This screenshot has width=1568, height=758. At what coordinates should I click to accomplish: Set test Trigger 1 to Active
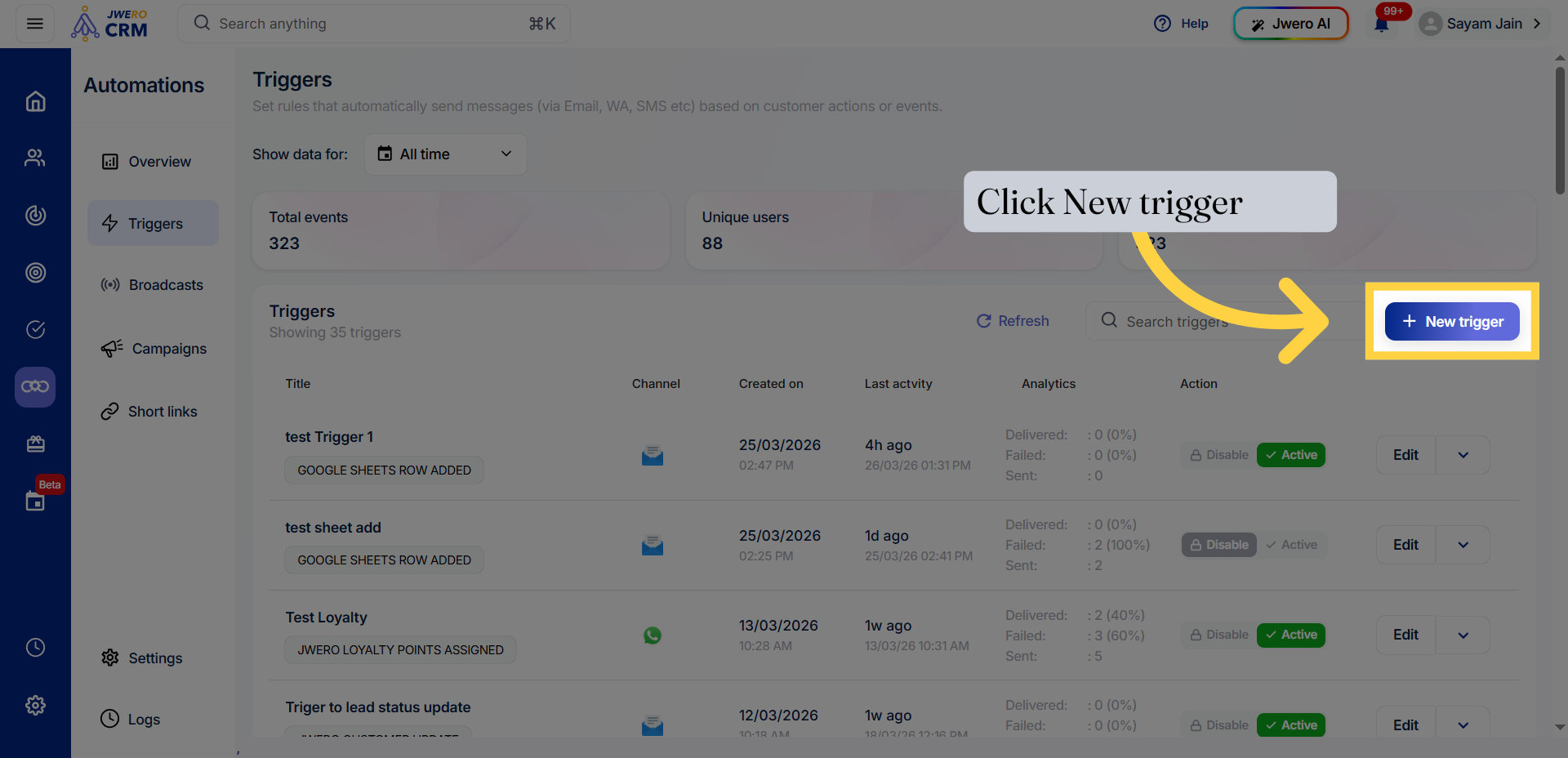1291,455
